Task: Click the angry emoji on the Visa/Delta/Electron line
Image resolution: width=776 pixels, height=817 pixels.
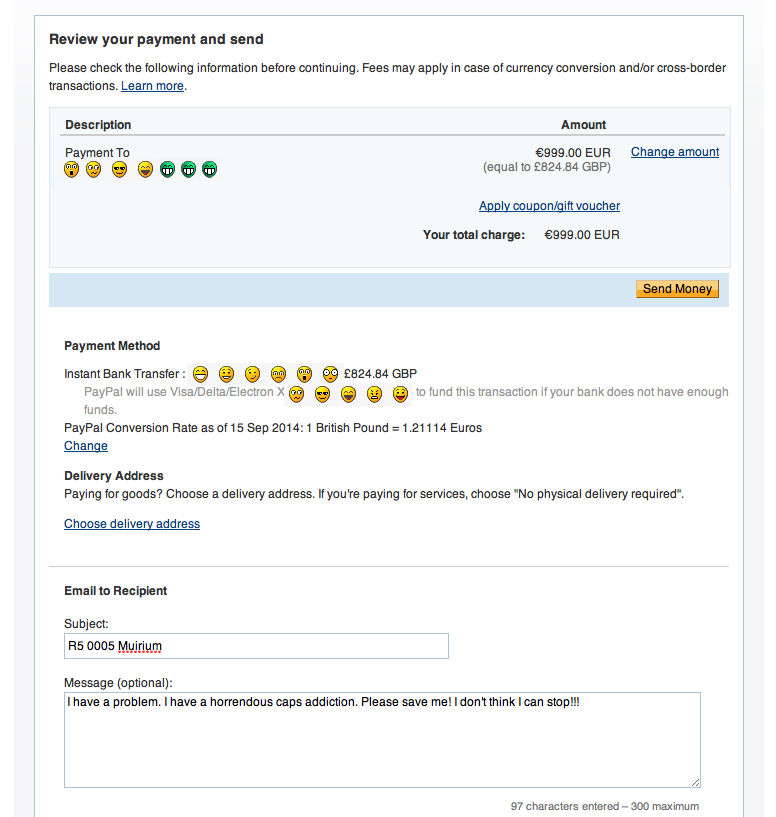Action: (374, 394)
